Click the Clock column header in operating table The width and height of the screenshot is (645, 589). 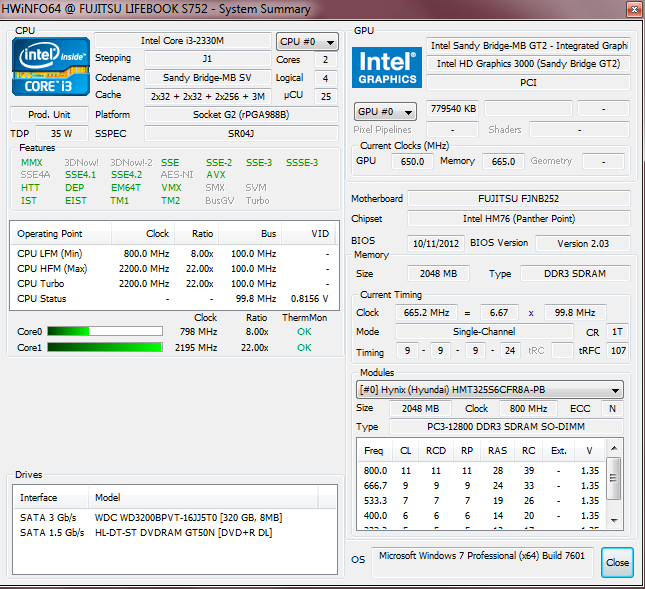(143, 234)
